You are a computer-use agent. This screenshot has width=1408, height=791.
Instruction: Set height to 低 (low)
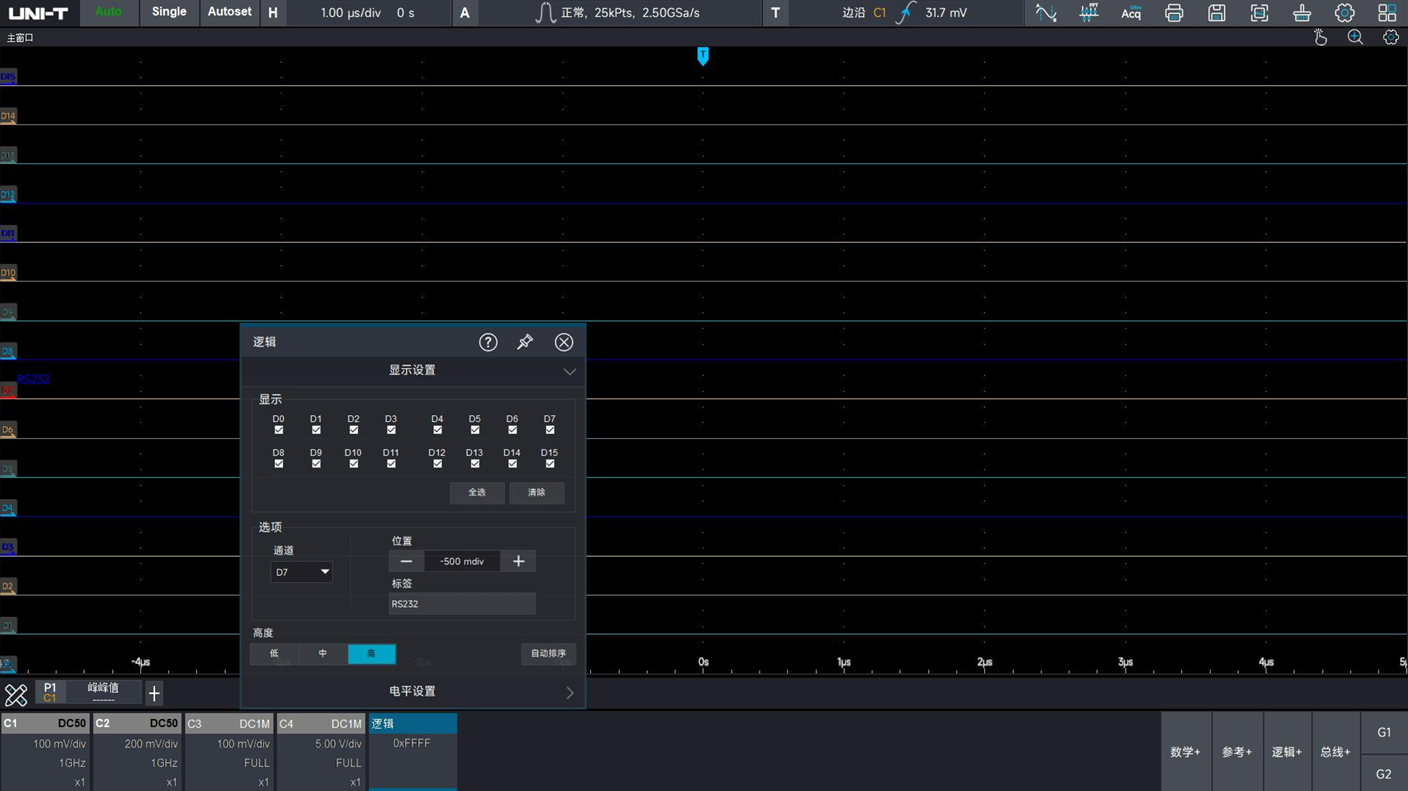274,654
